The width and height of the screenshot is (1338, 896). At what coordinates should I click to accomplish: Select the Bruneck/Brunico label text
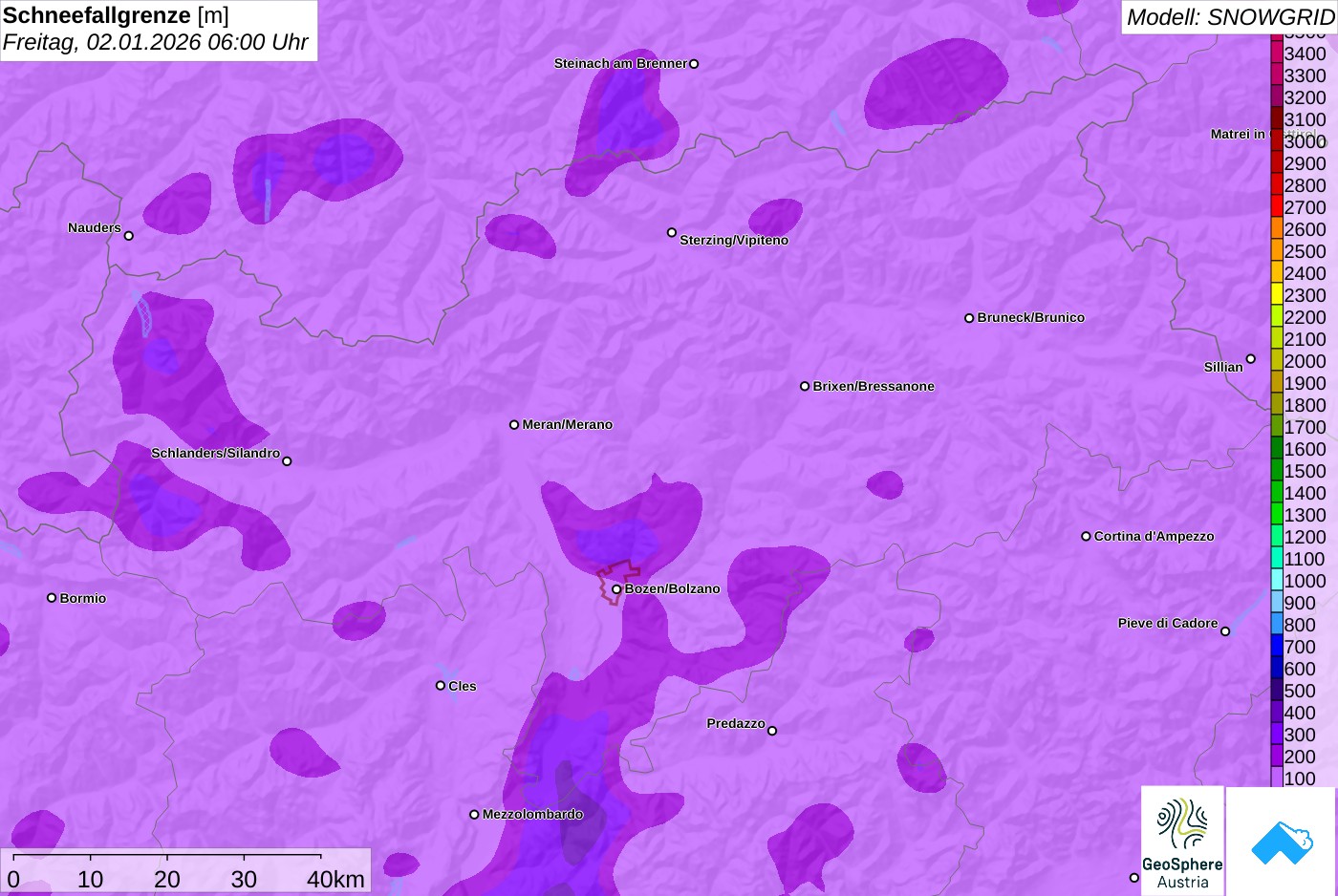[1031, 317]
